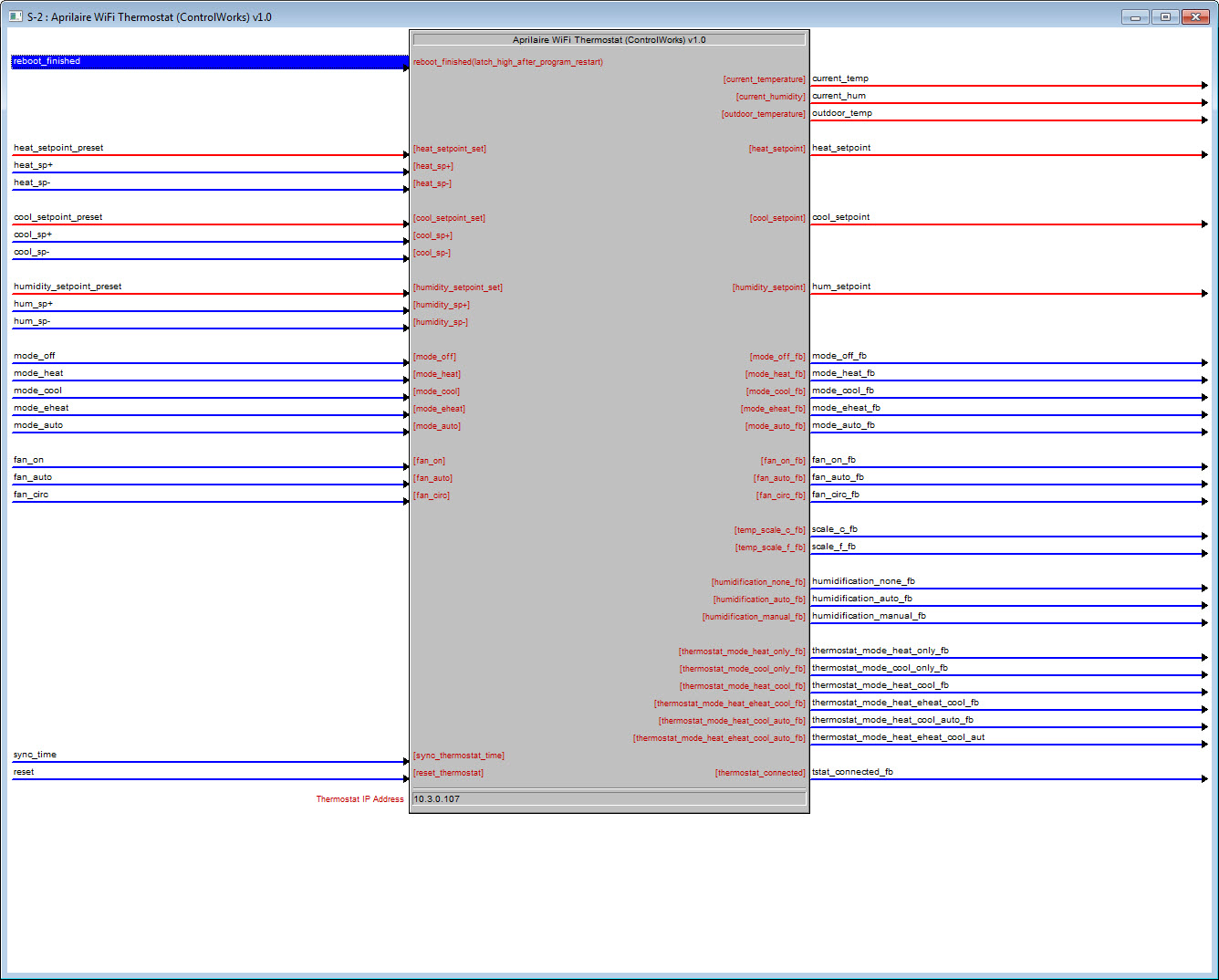Select the scale_c_fb output signal

click(835, 529)
